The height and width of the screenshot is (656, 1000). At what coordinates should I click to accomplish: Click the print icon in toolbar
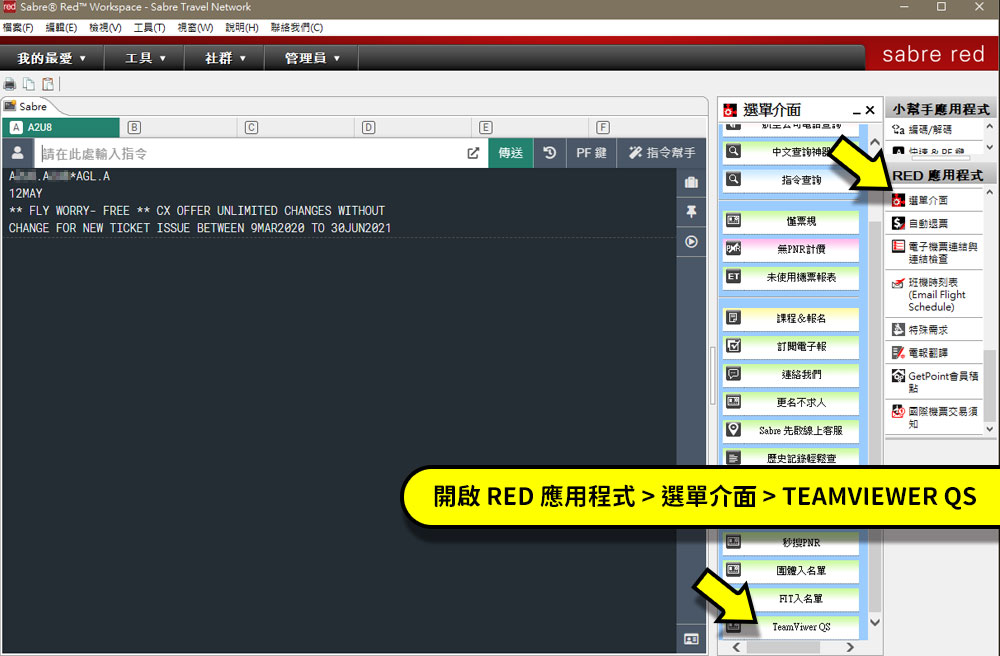point(10,84)
